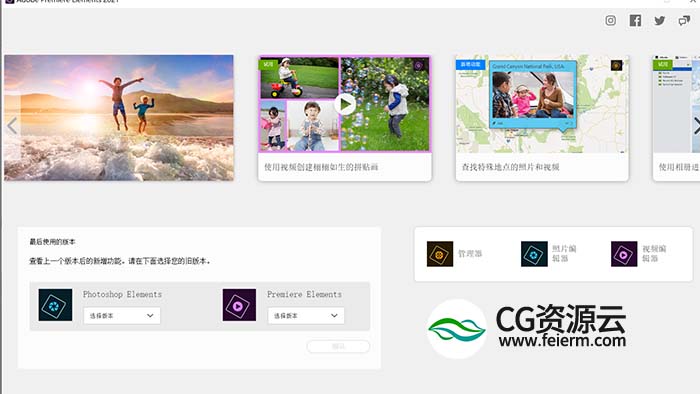This screenshot has height=394, width=700.
Task: Open the partially visible album card
Action: (x=676, y=118)
